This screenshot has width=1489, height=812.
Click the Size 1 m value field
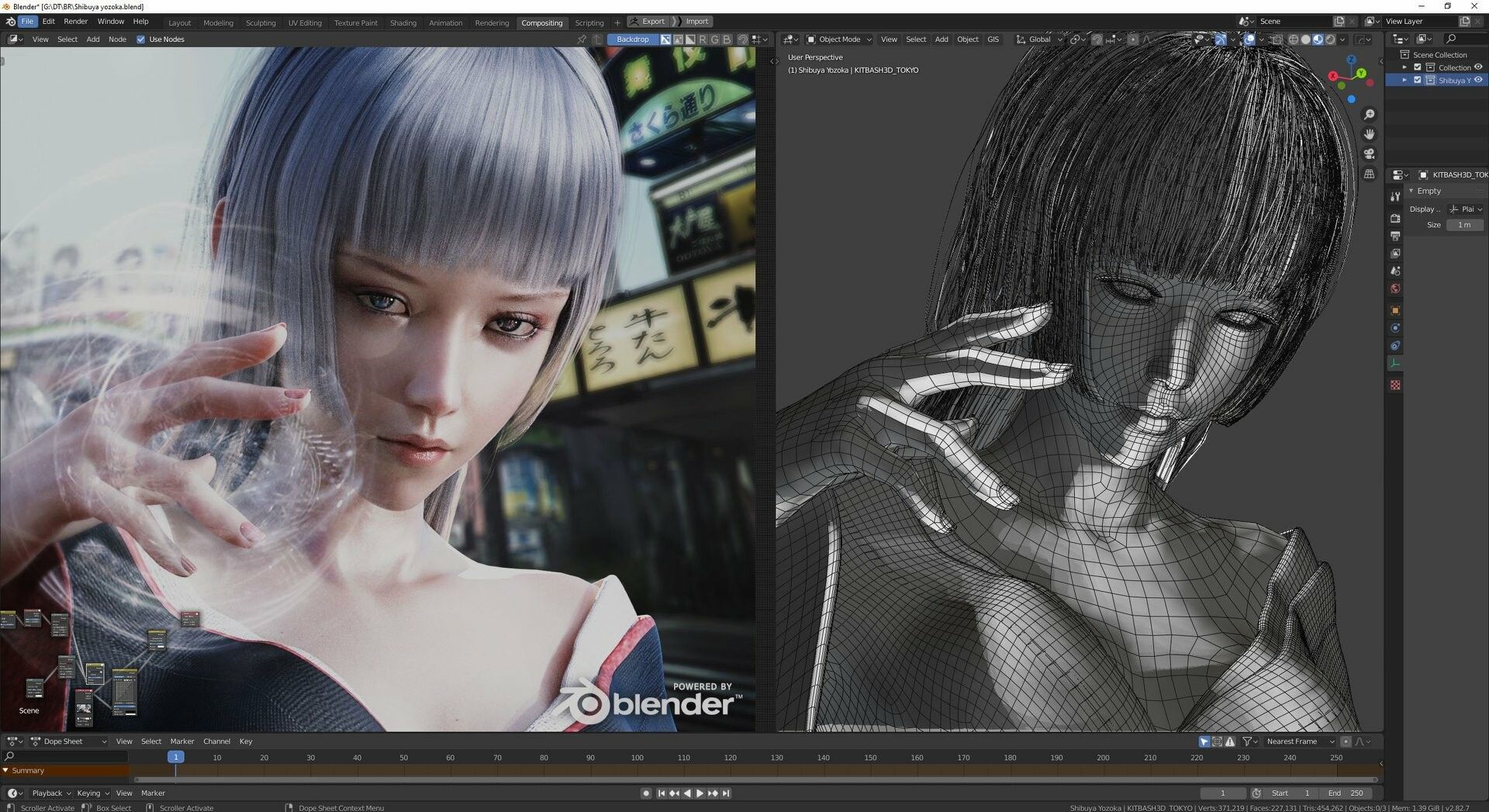tap(1463, 225)
